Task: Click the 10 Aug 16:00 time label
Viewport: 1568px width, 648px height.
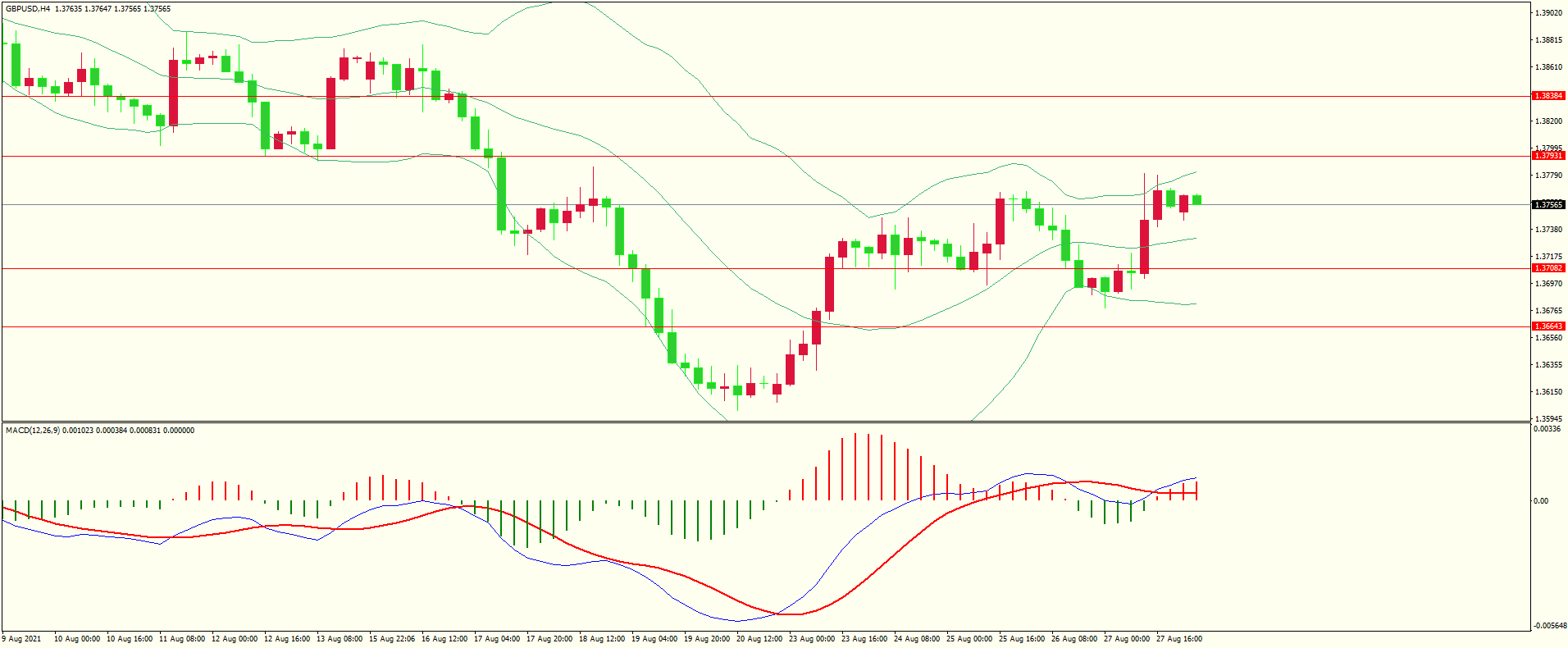Action: (130, 639)
